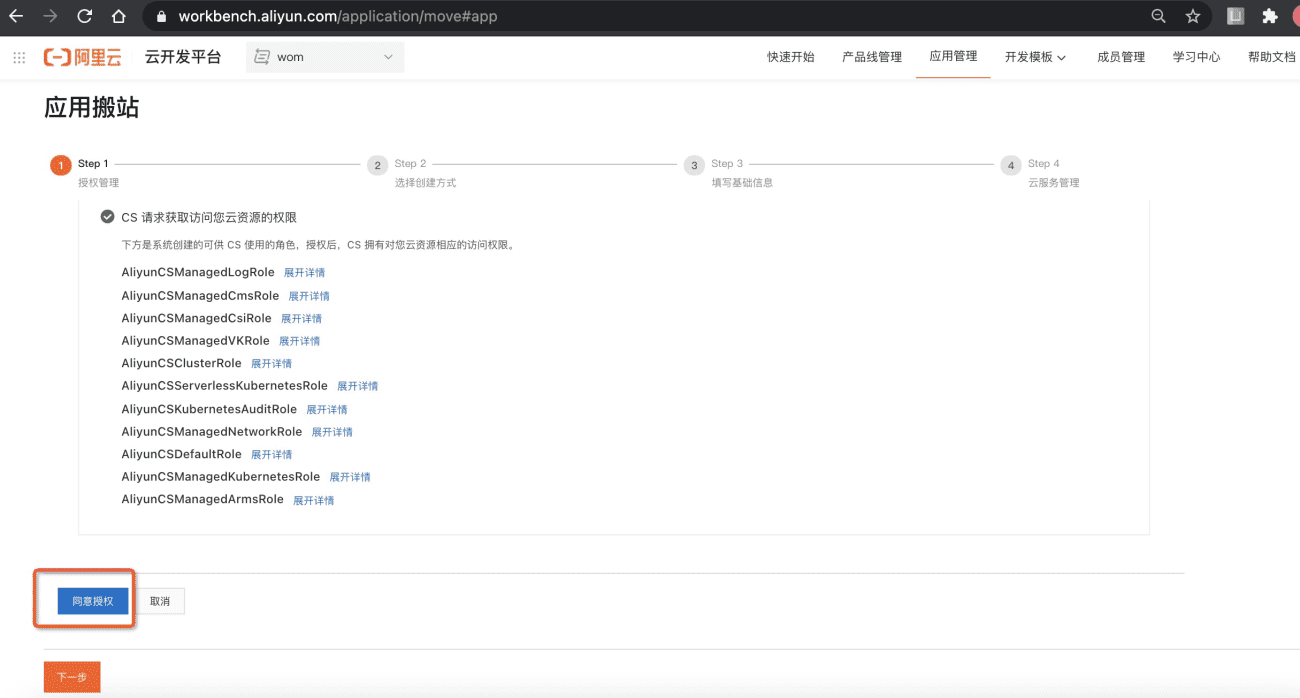Expand details for AliyunCSManagedLogRole
Screen dimensions: 1300x698
coord(304,272)
